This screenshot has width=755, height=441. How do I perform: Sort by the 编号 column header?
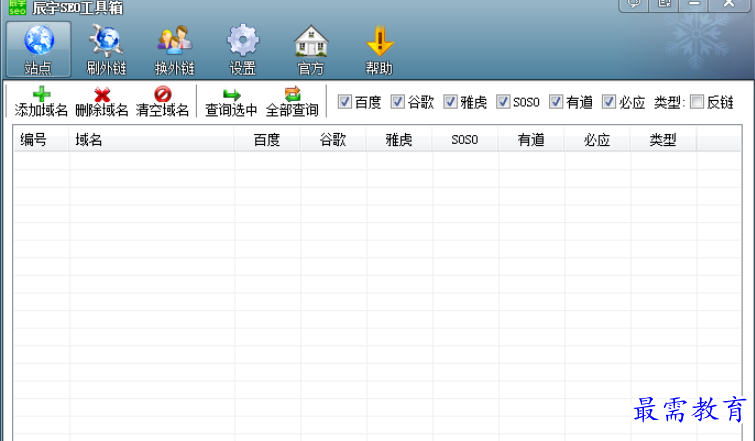[41, 140]
